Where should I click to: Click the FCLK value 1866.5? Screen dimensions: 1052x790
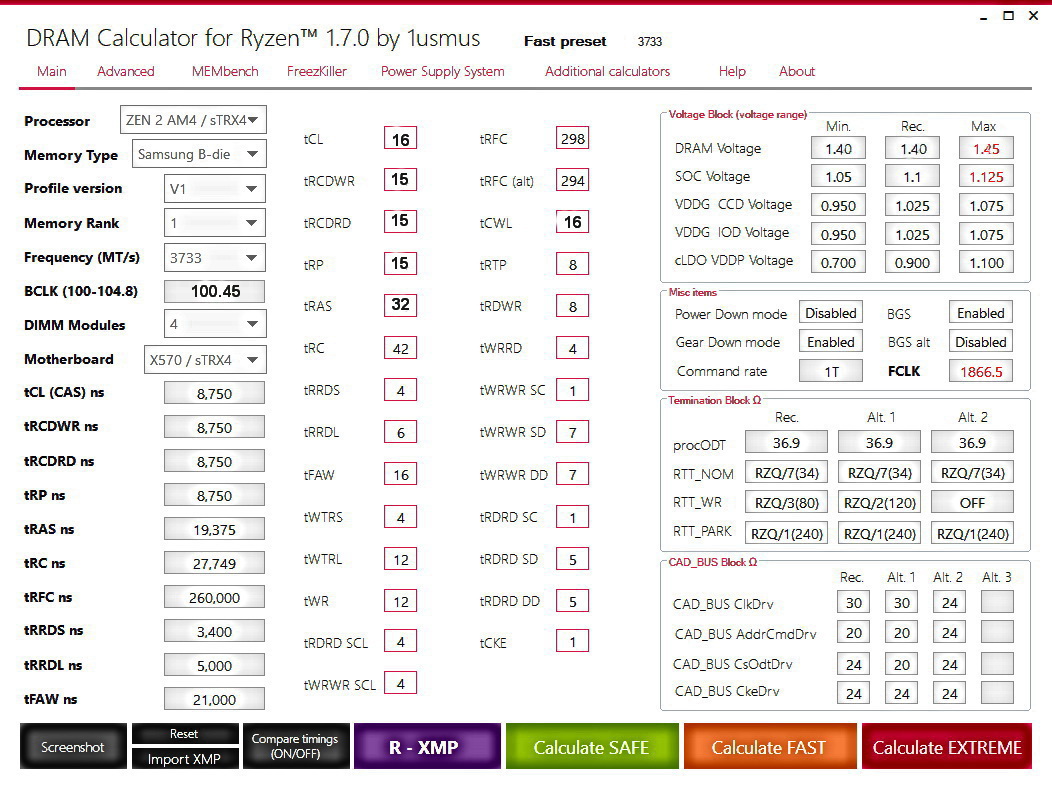pyautogui.click(x=980, y=371)
